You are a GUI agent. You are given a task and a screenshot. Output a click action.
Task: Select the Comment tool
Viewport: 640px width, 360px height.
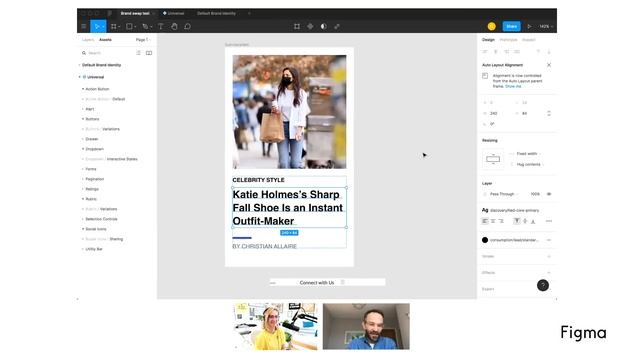(x=187, y=27)
